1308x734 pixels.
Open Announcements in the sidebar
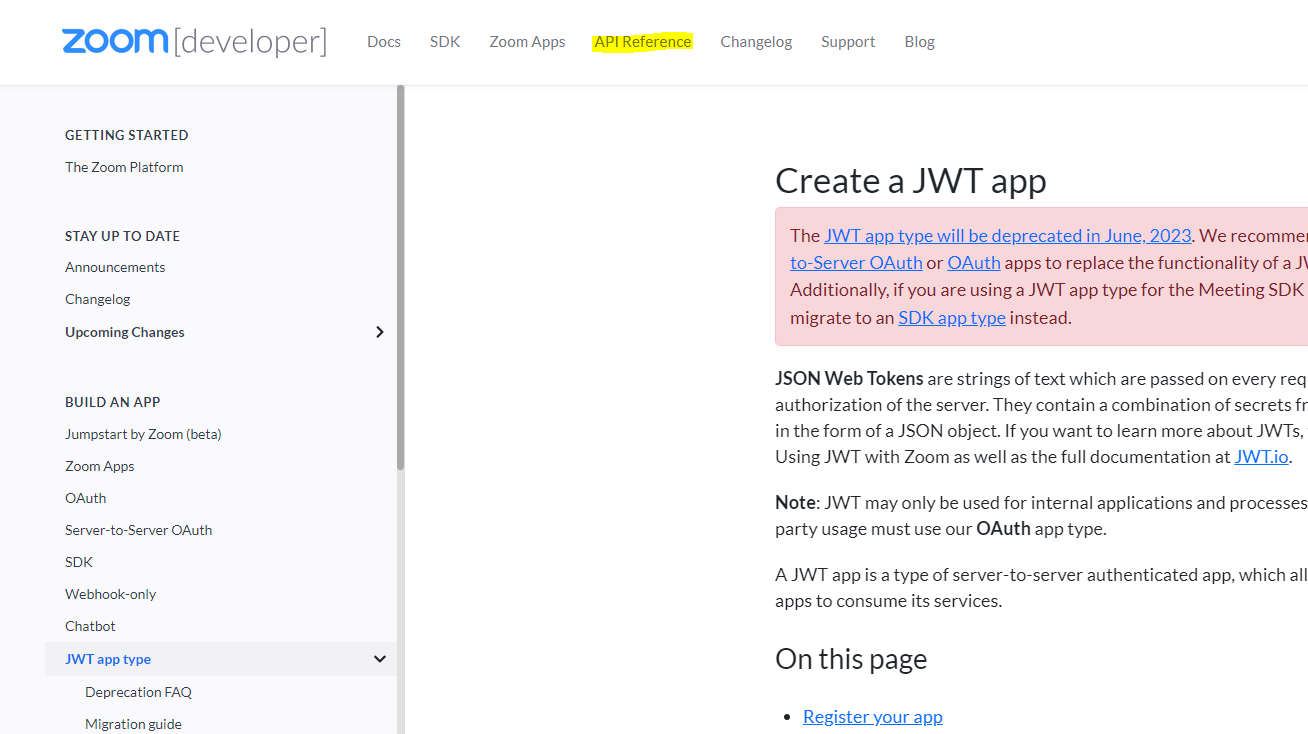(x=115, y=267)
